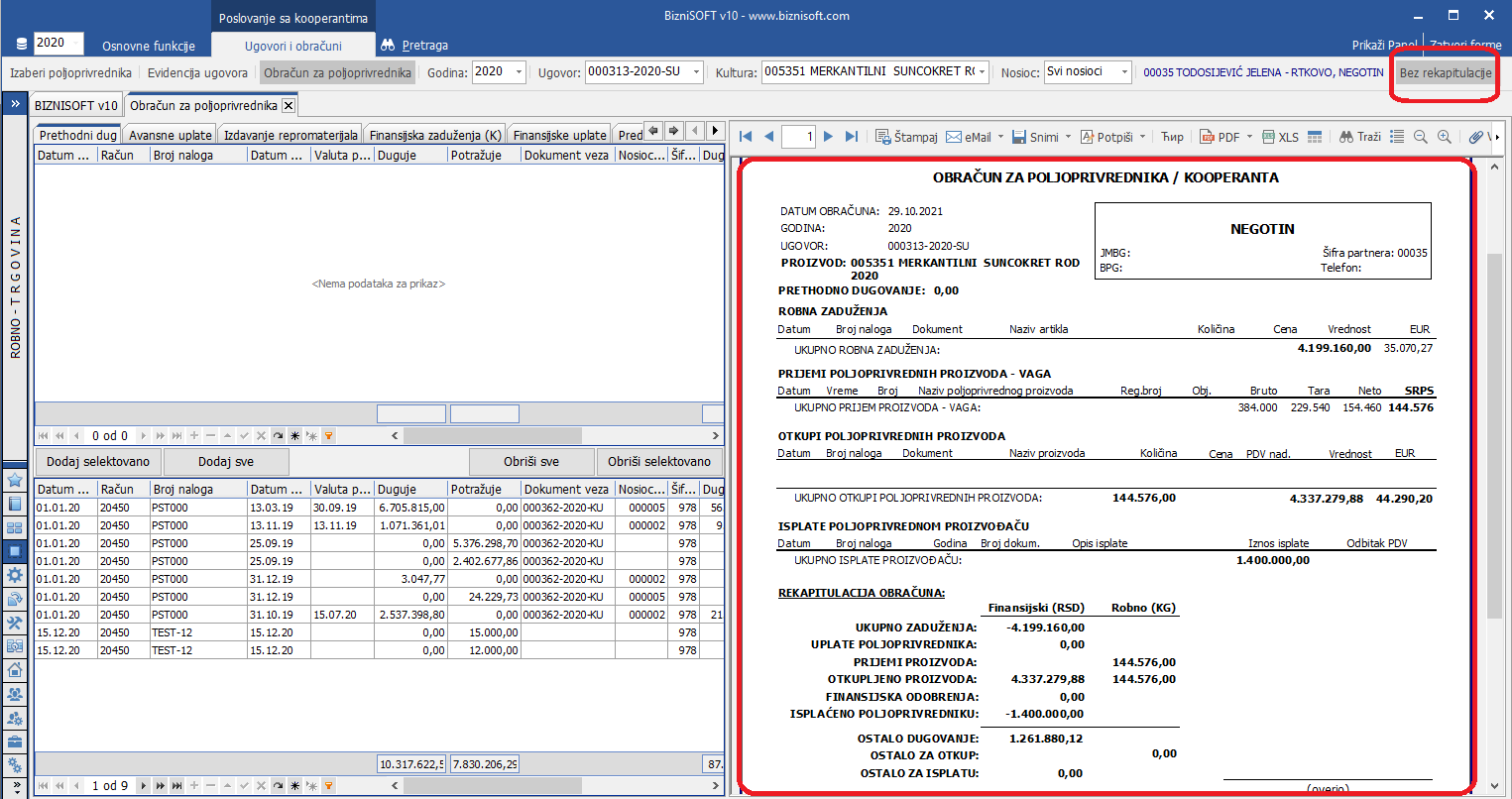Open the Ugovor contract dropdown
1512x799 pixels.
click(x=696, y=72)
